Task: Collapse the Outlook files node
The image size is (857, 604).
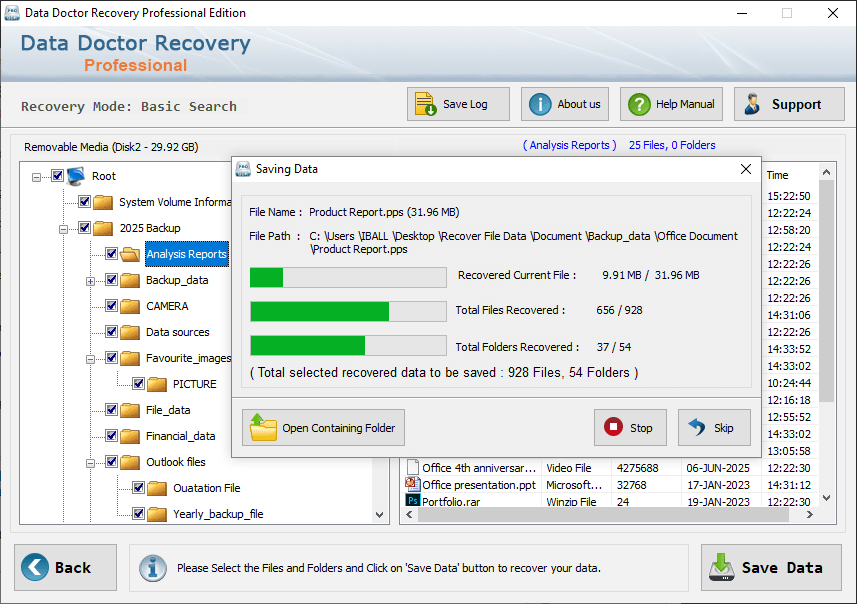Action: (90, 464)
